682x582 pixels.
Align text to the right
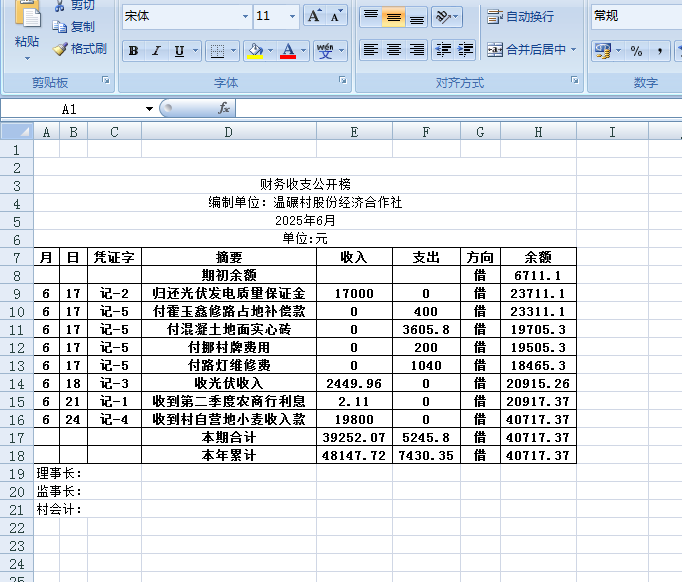pyautogui.click(x=417, y=50)
